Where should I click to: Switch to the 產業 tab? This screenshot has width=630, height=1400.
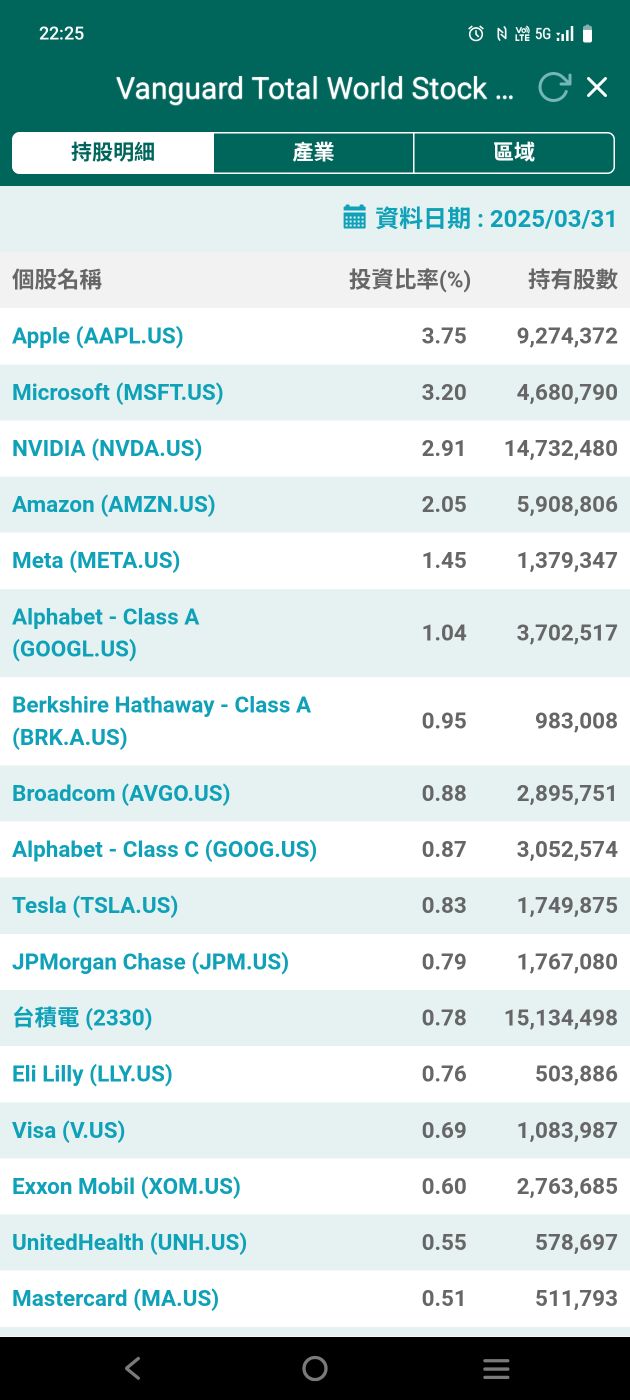tap(313, 153)
